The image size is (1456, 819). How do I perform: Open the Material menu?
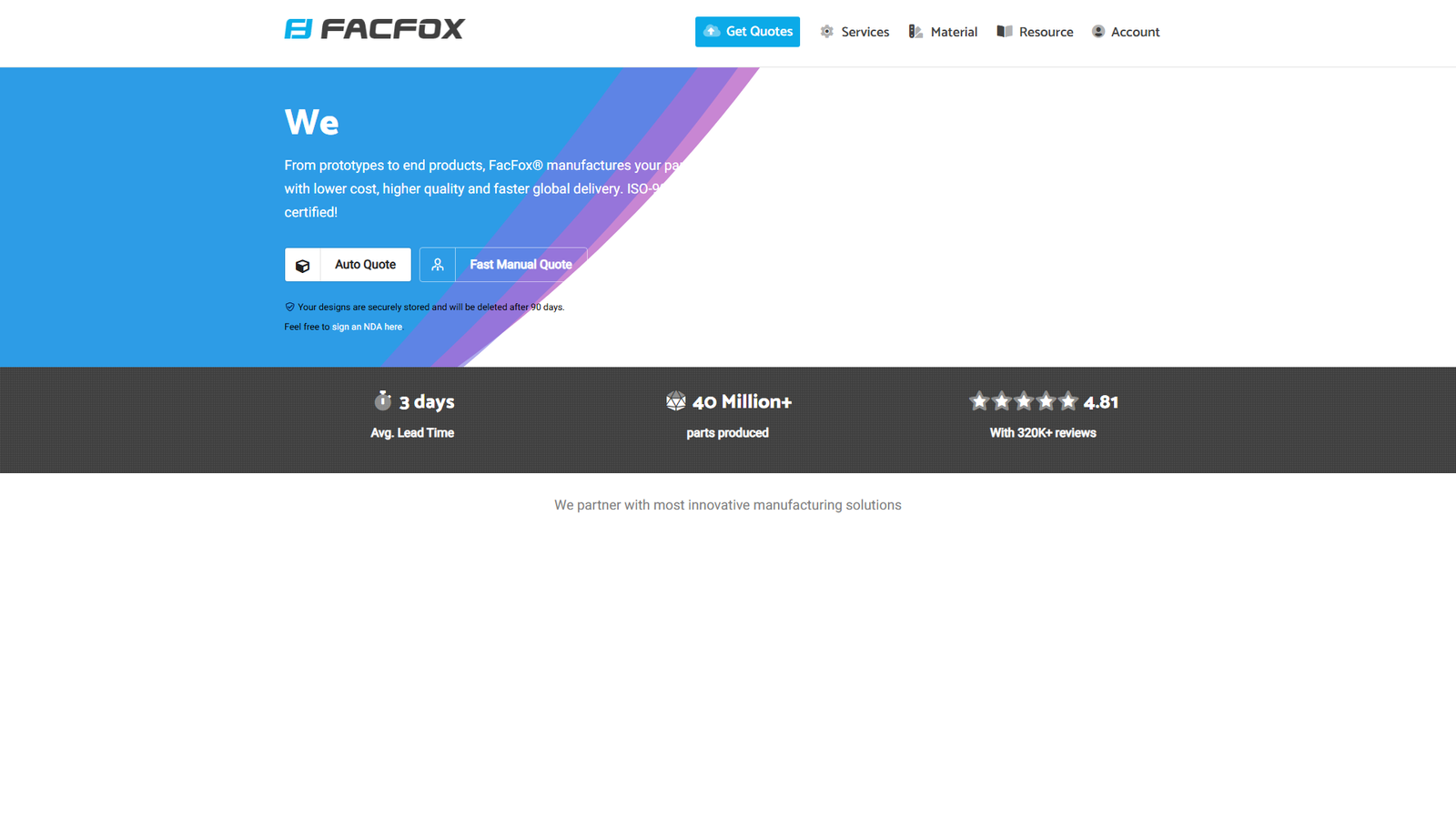(x=954, y=32)
